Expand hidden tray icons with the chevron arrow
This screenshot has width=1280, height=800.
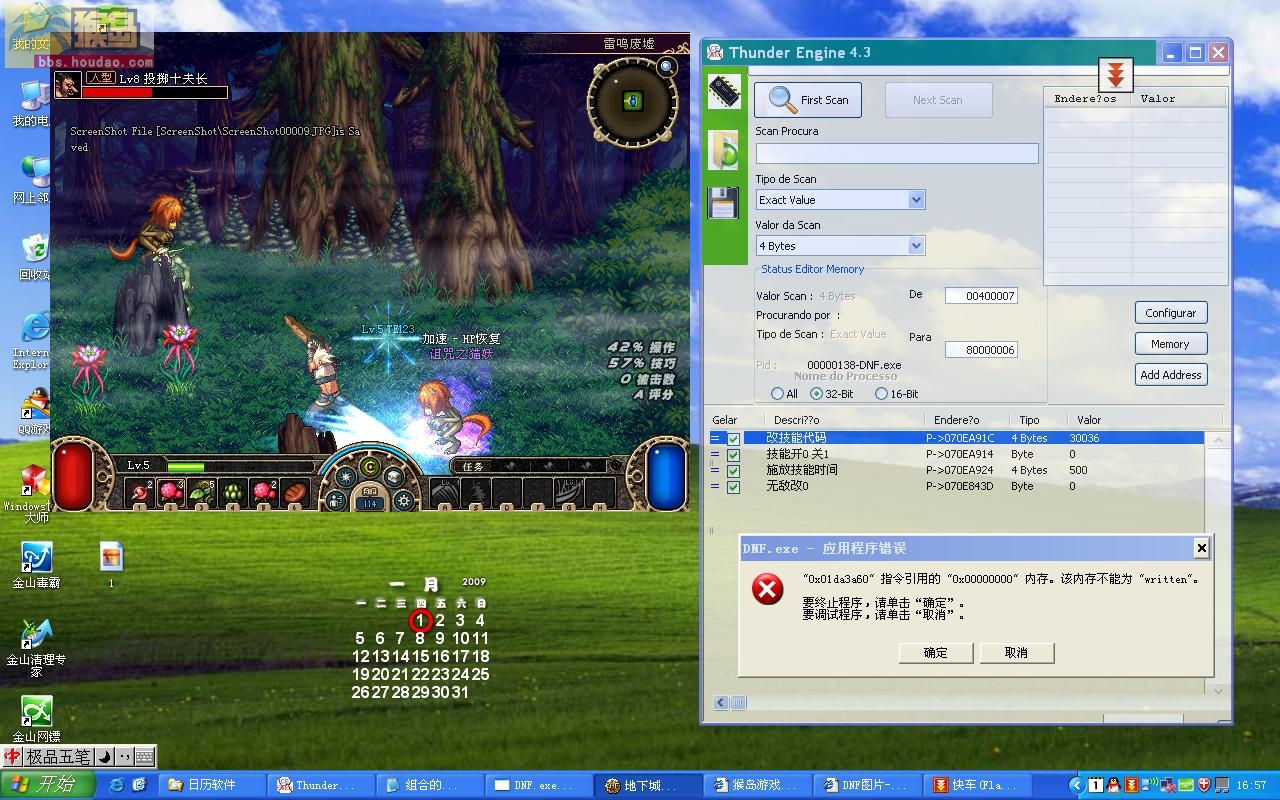[1077, 785]
